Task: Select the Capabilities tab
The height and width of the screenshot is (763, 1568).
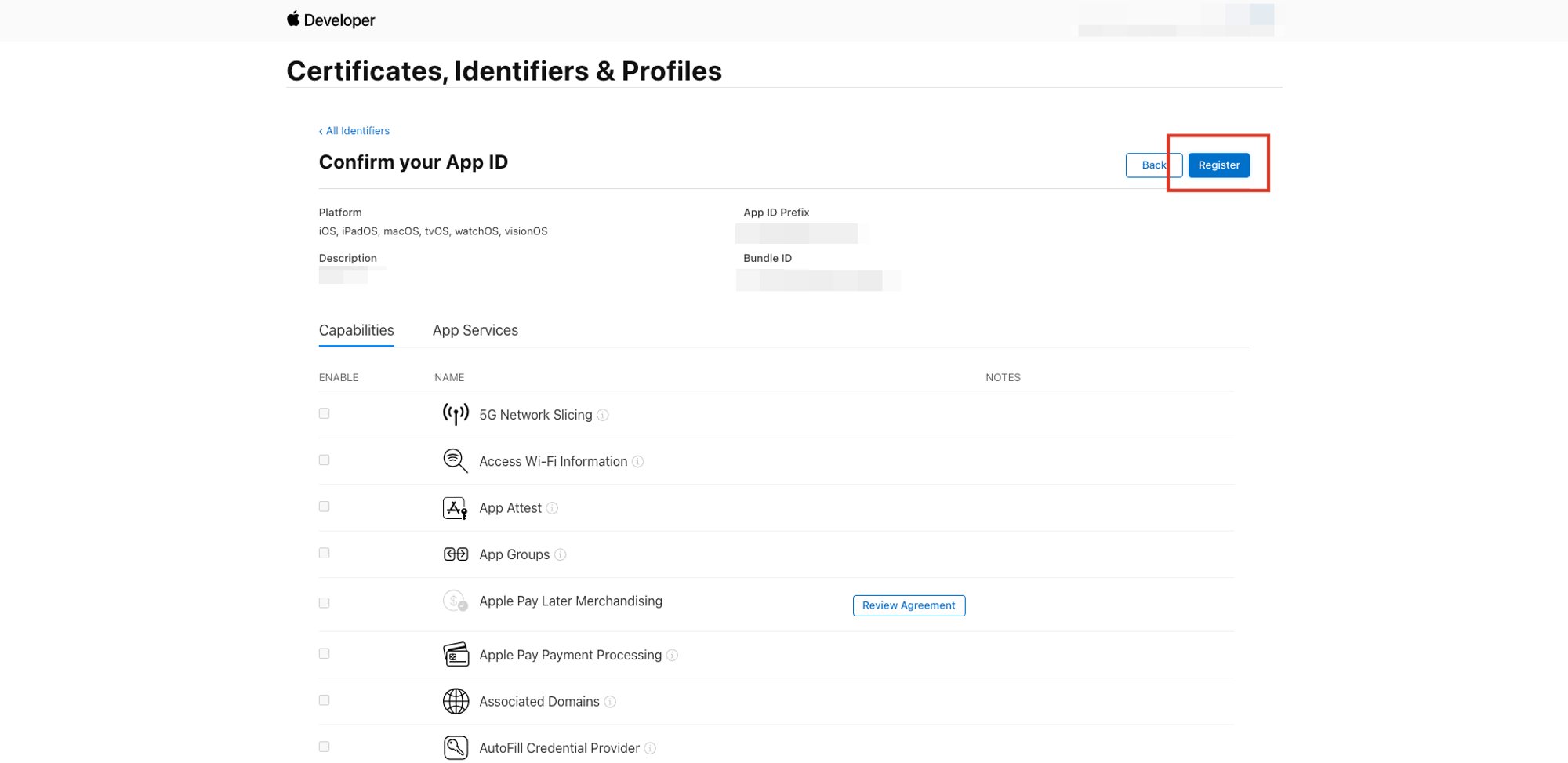Action: pyautogui.click(x=356, y=330)
